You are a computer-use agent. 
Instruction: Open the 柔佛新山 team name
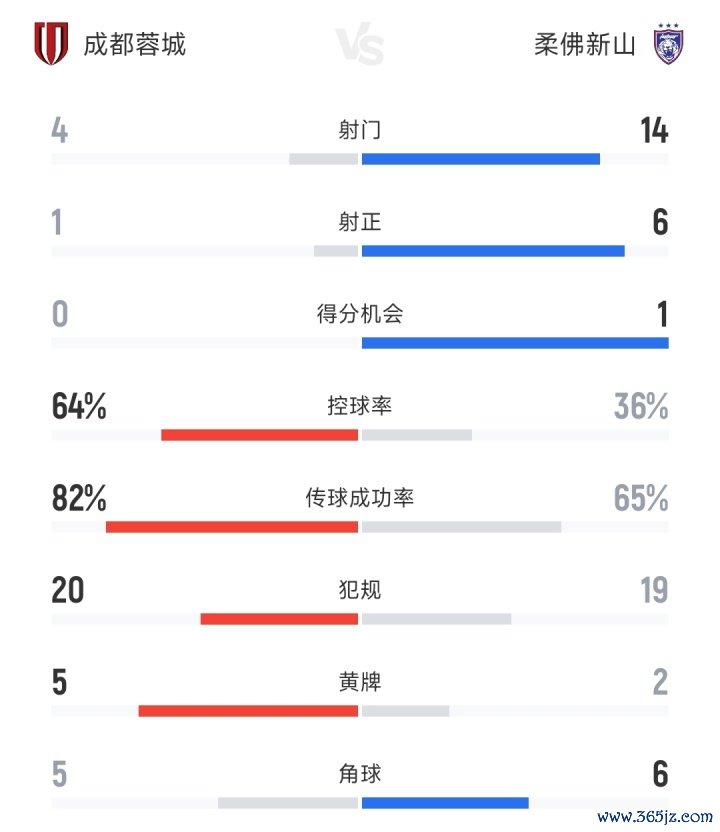(585, 45)
